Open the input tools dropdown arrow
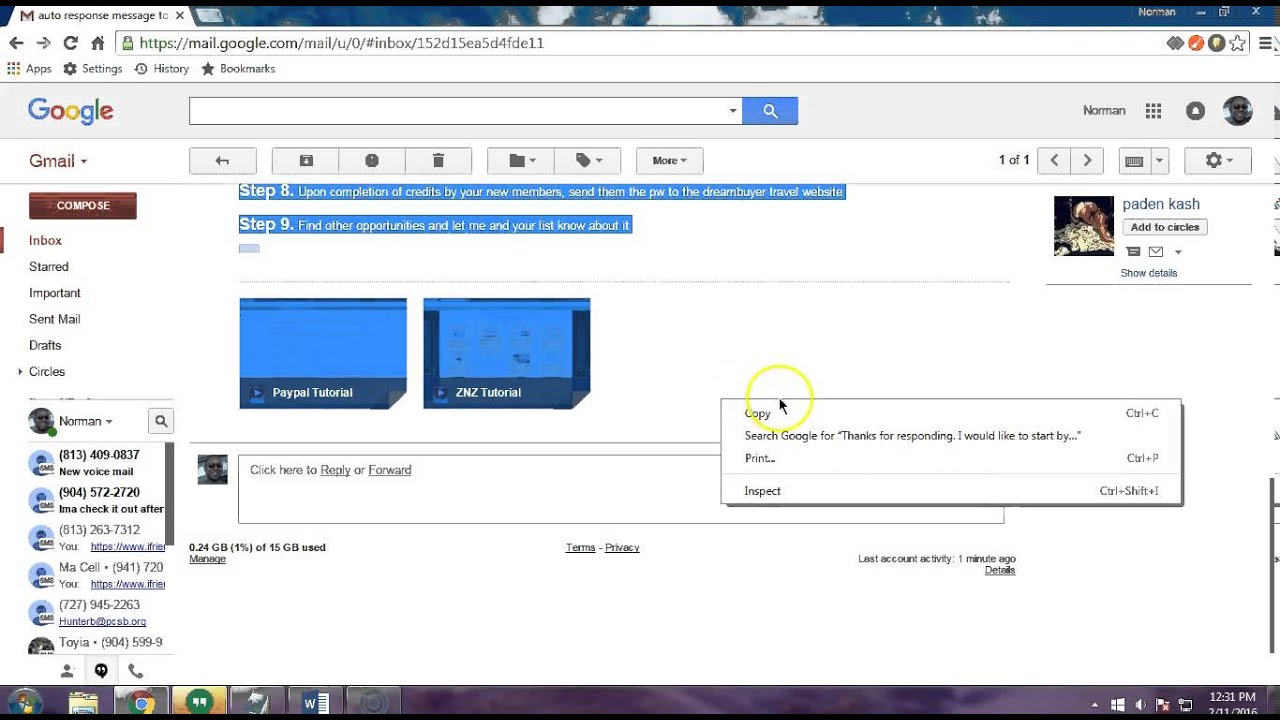 [x=1159, y=161]
